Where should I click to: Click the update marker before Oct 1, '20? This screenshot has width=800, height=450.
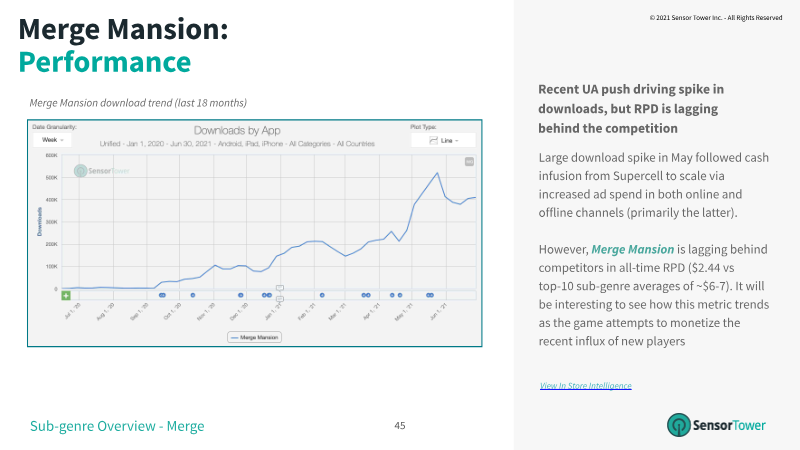click(162, 295)
